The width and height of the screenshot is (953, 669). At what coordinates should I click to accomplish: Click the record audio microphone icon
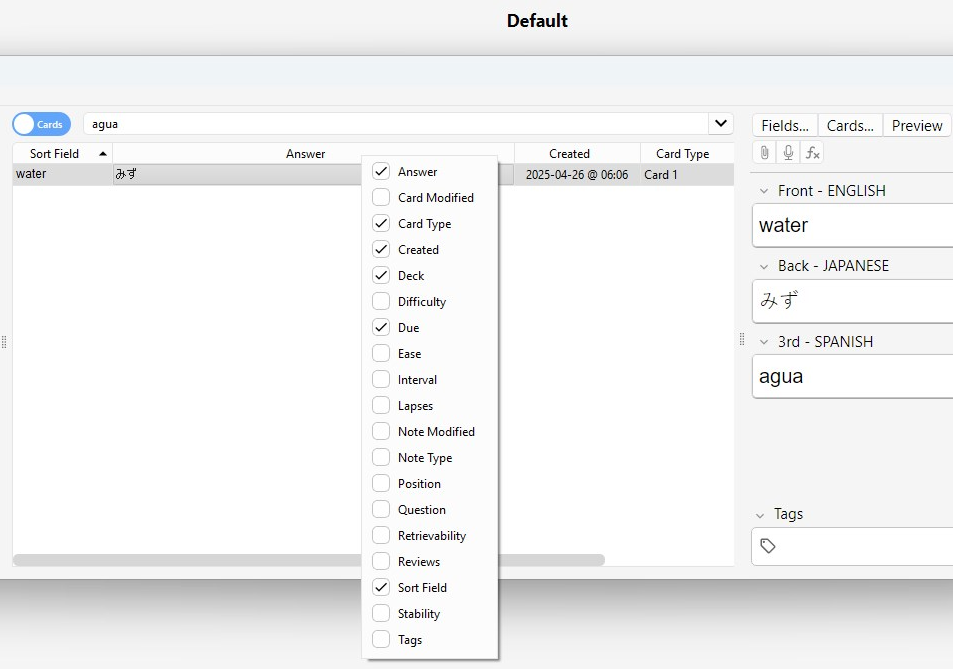click(x=788, y=153)
